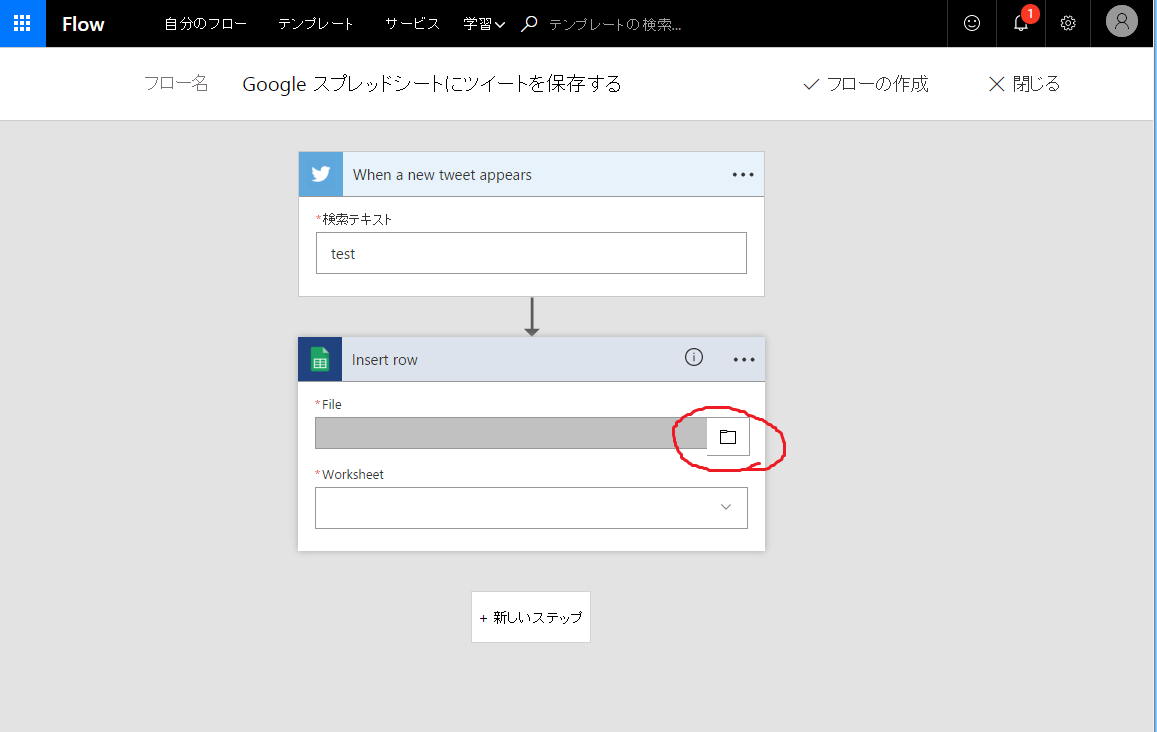This screenshot has width=1157, height=732.
Task: Click the Google Sheets Insert row icon
Action: coord(320,359)
